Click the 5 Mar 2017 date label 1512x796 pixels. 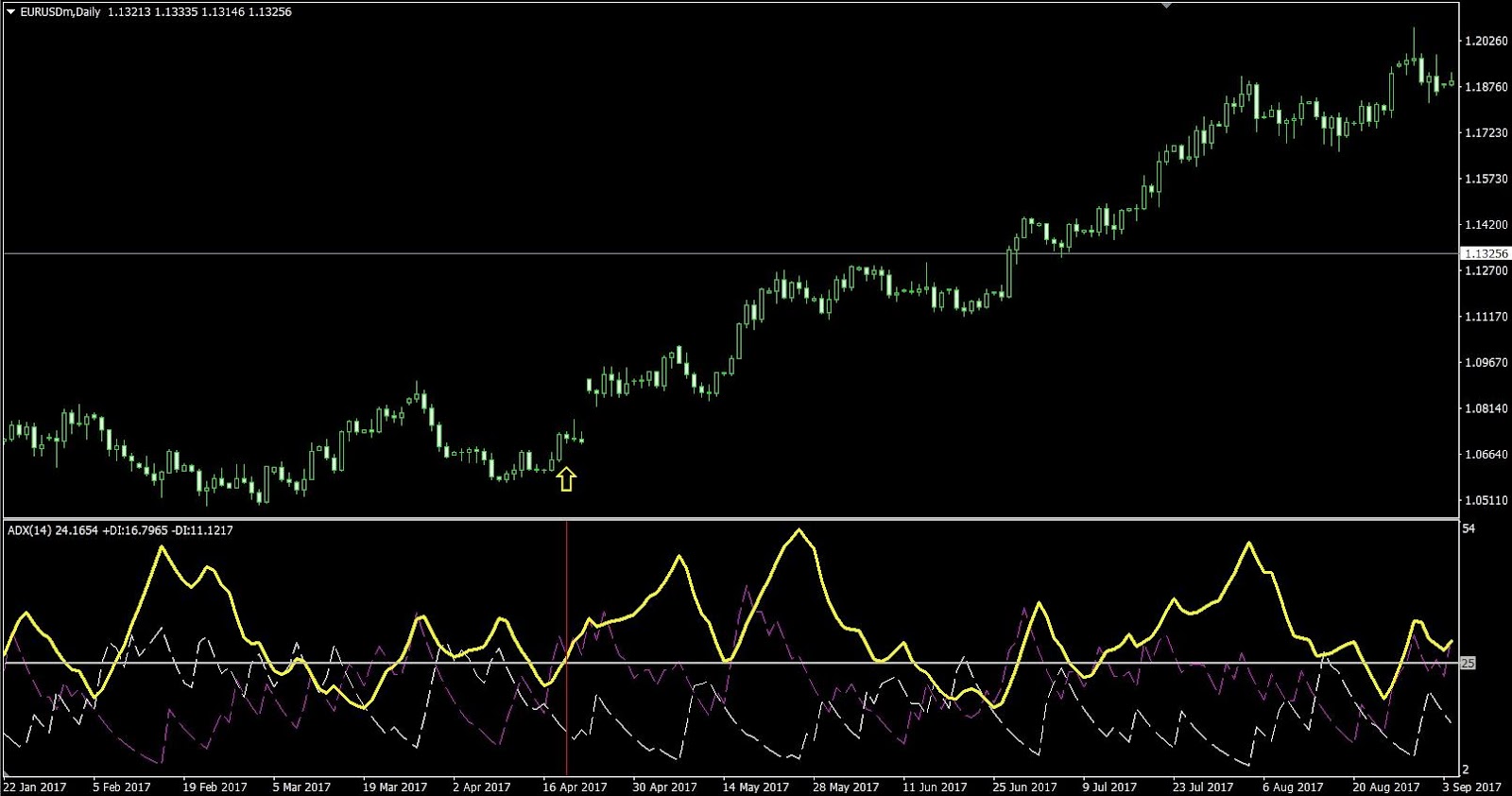301,787
